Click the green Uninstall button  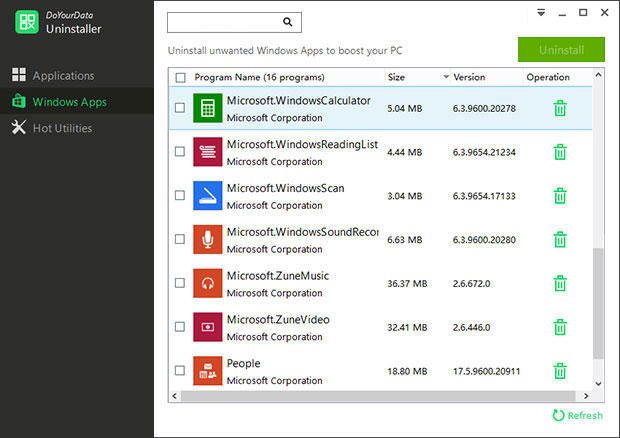561,50
